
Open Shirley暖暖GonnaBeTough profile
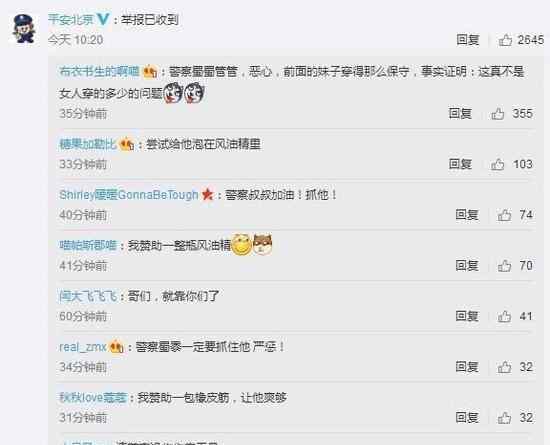tap(129, 195)
